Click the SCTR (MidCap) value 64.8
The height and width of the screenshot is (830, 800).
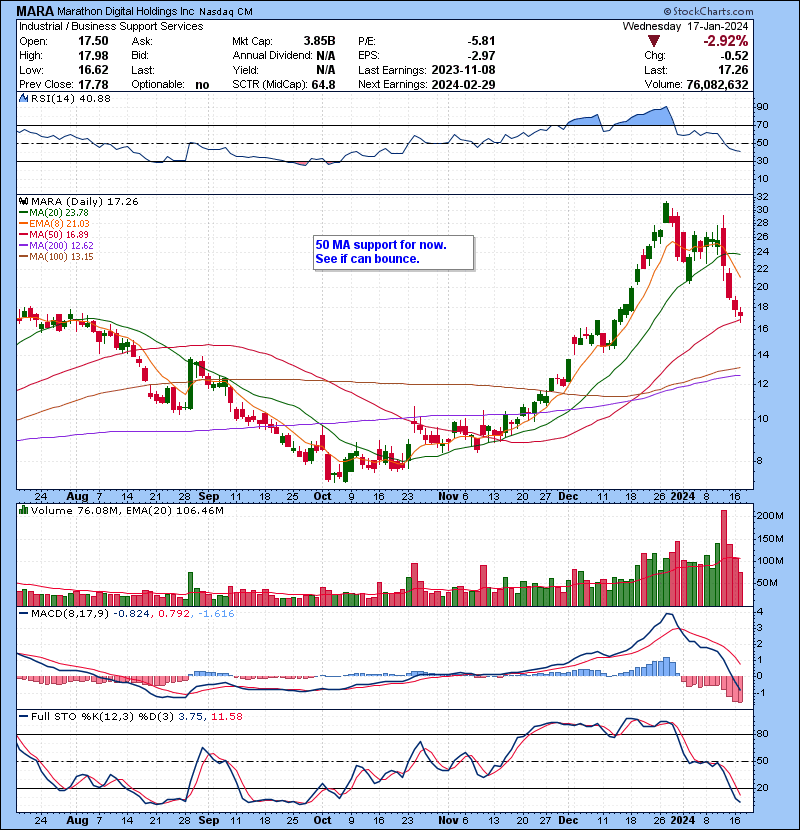point(323,84)
